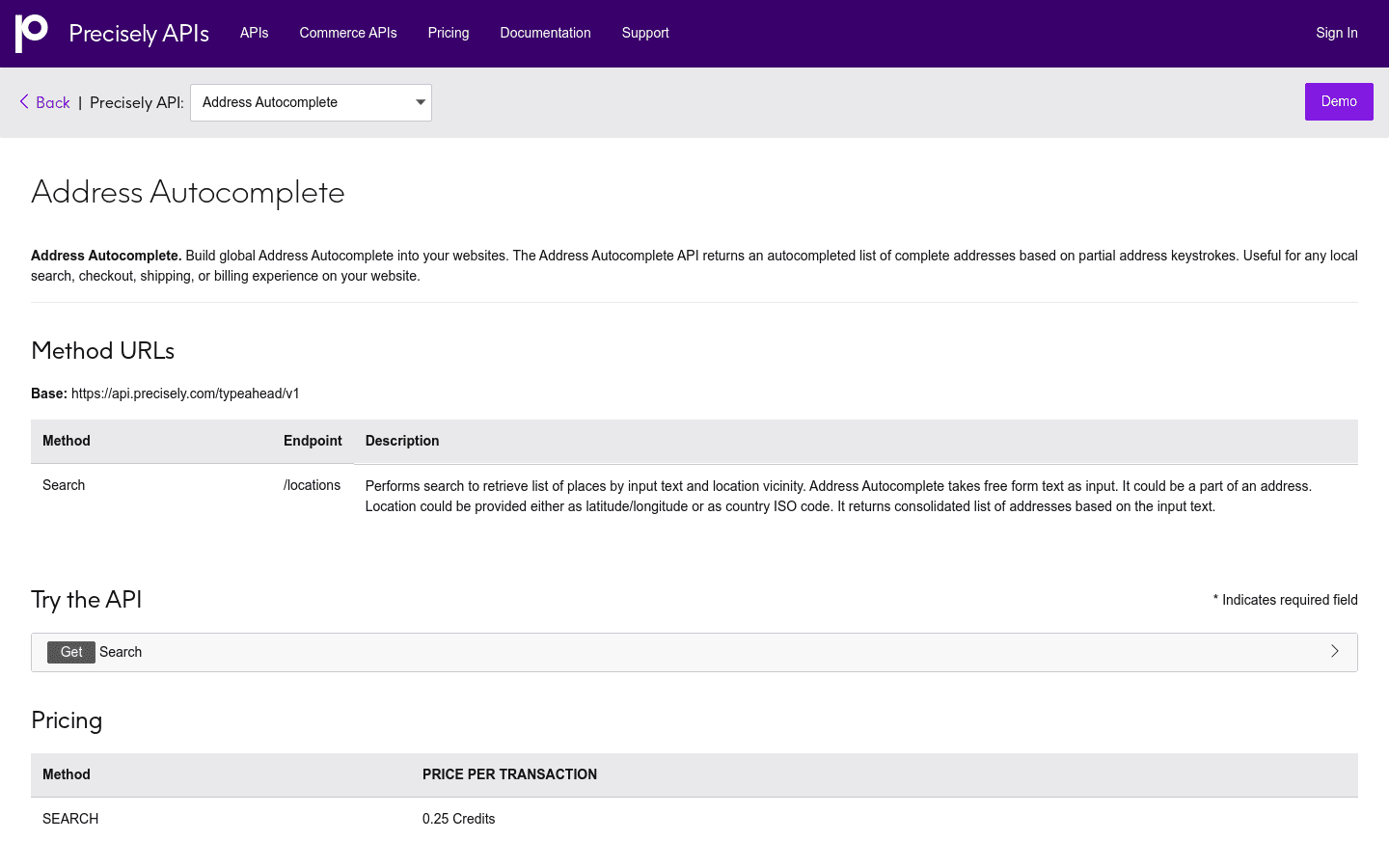This screenshot has height=868, width=1389.
Task: Click the Address Autocomplete page heading
Action: [188, 192]
